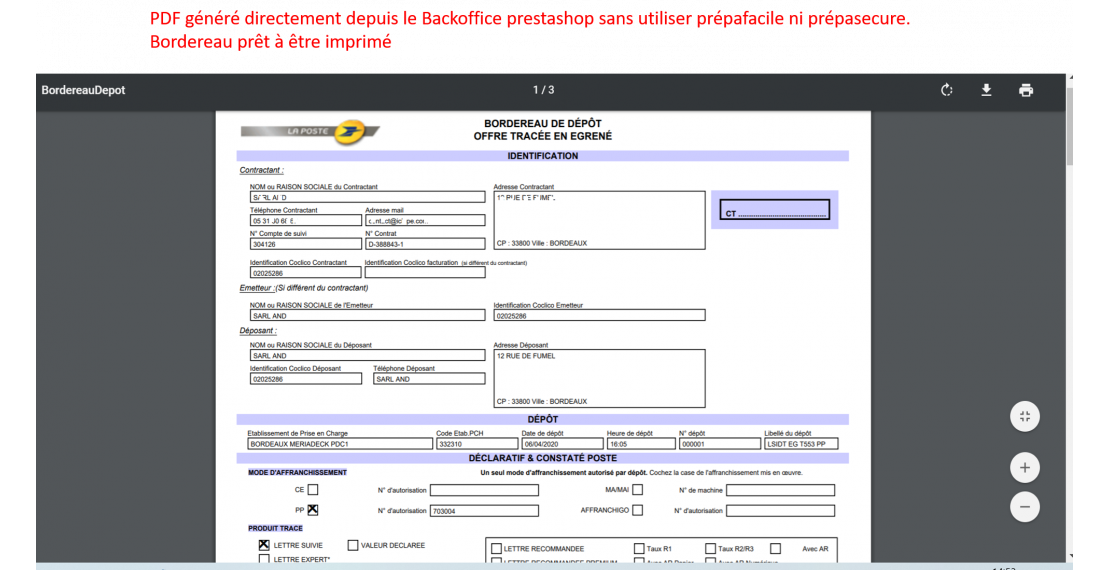Screen dimensions: 1110x570
Task: Click the Adresse Déposant box
Action: tap(600, 379)
